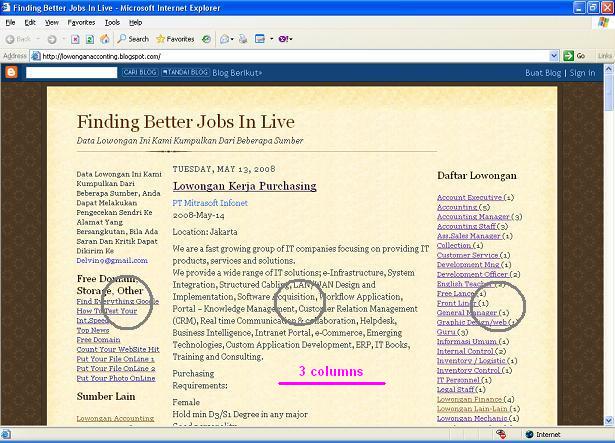Image resolution: width=615 pixels, height=443 pixels.
Task: Click the Free Domain sidebar link
Action: (98, 339)
